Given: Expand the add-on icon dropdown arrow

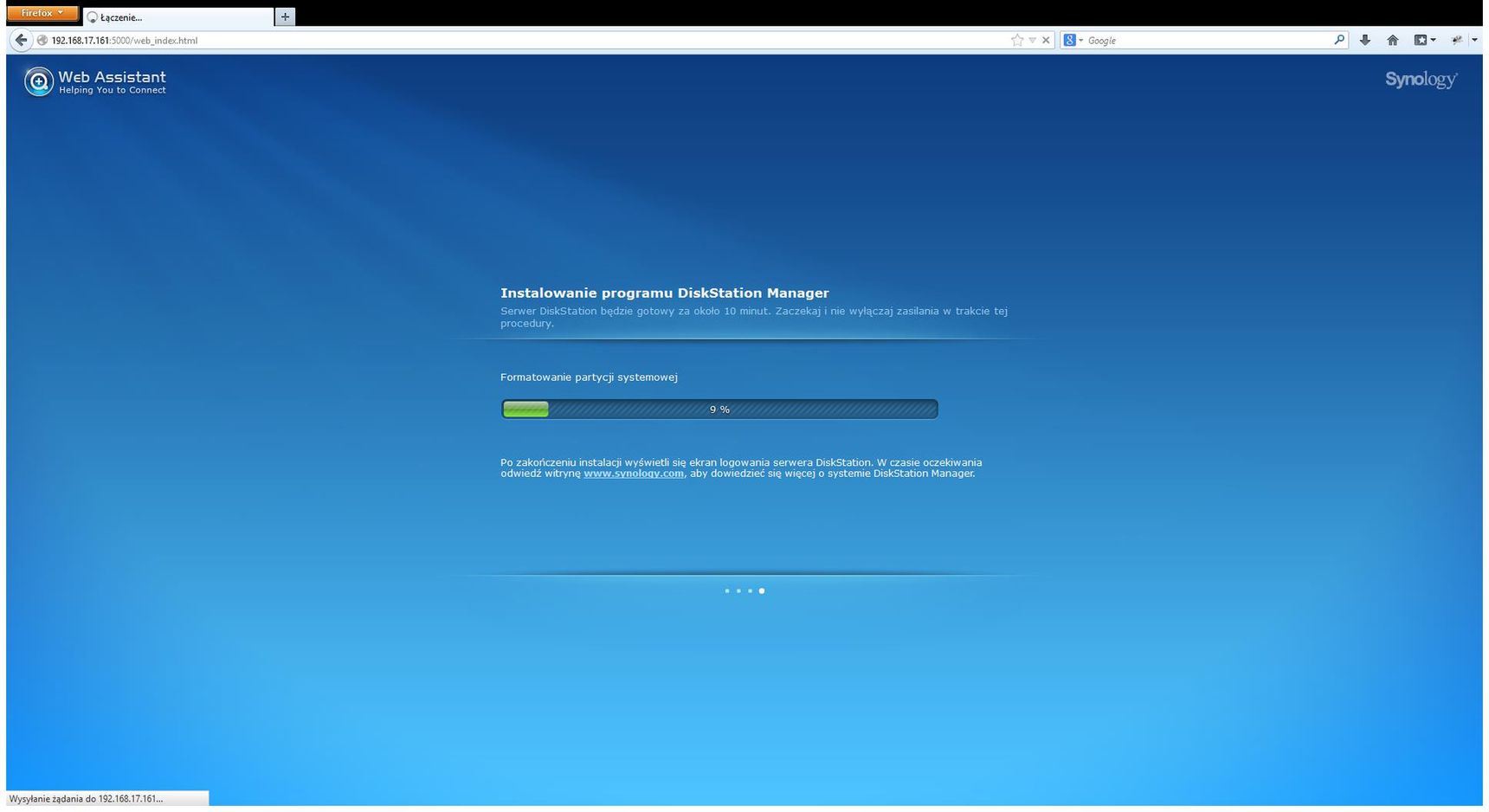Looking at the screenshot, I should [1475, 40].
